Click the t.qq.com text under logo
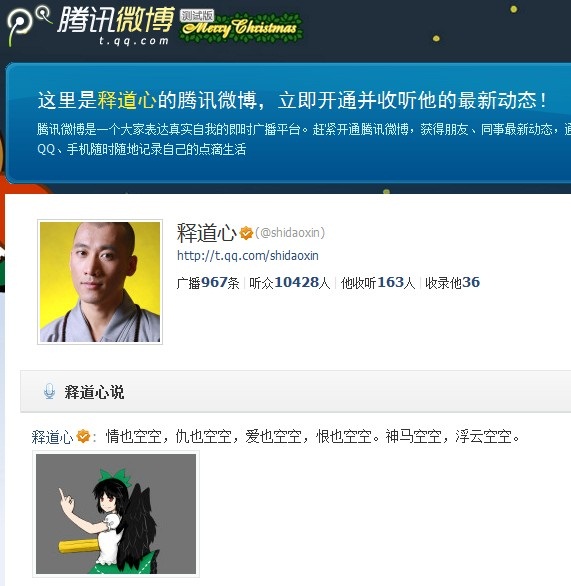The image size is (571, 586). tap(134, 41)
